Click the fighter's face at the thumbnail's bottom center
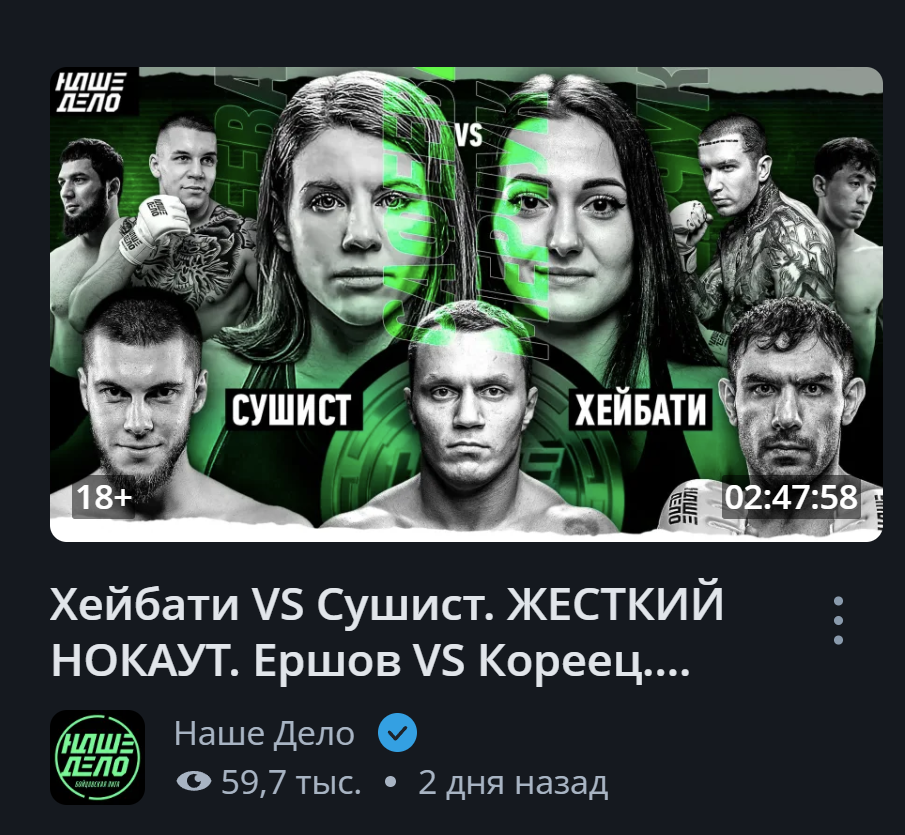The height and width of the screenshot is (835, 905). (x=472, y=404)
